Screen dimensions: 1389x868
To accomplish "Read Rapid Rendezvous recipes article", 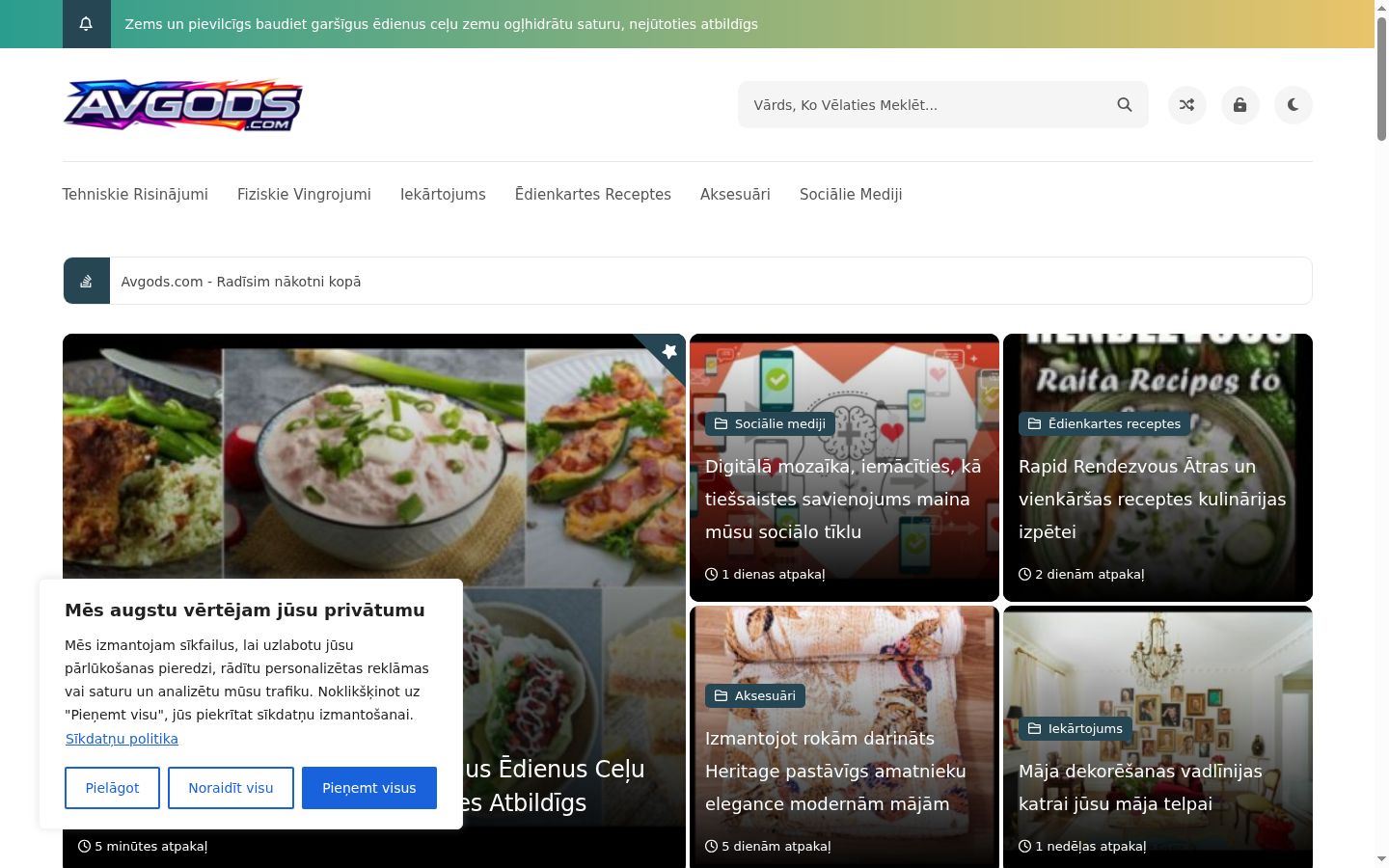I will click(x=1153, y=499).
